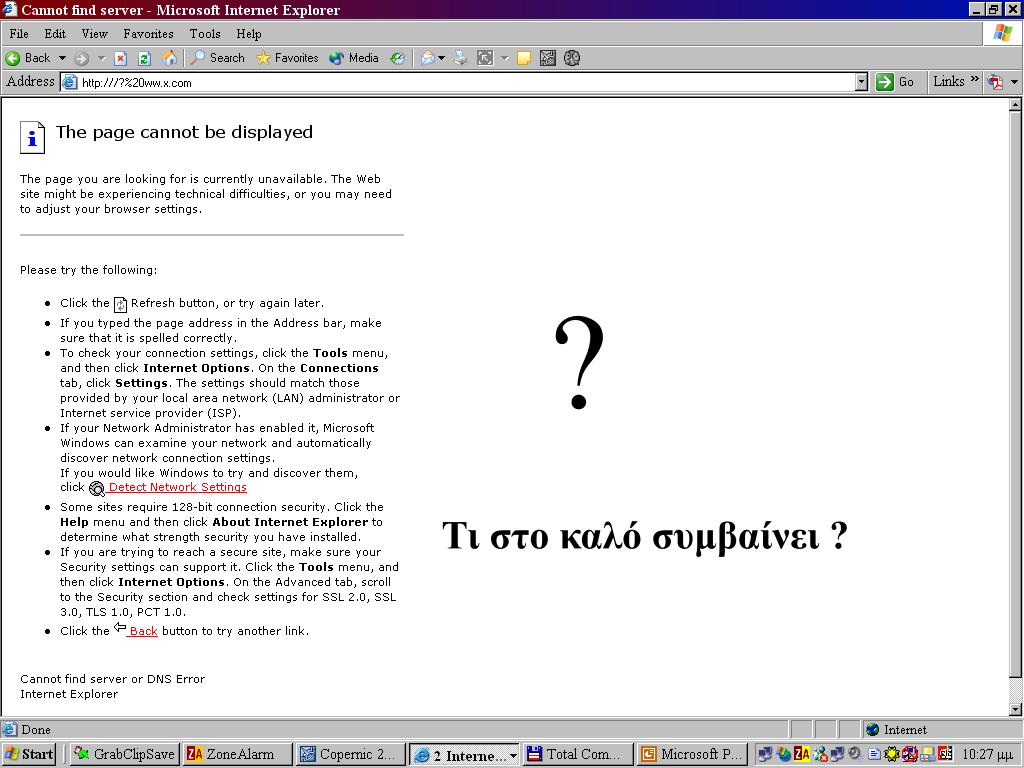Open the Tools menu

205,34
